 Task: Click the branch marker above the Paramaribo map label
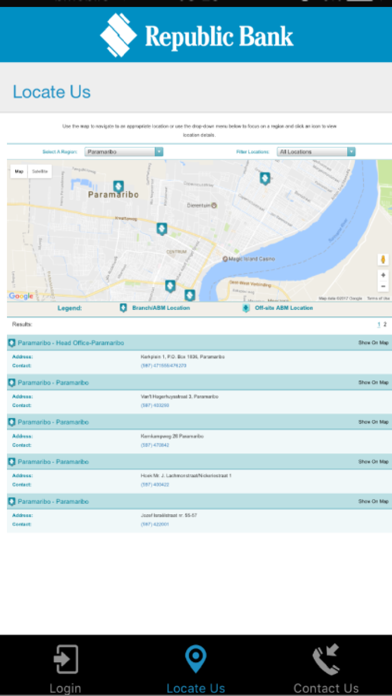pyautogui.click(x=118, y=186)
